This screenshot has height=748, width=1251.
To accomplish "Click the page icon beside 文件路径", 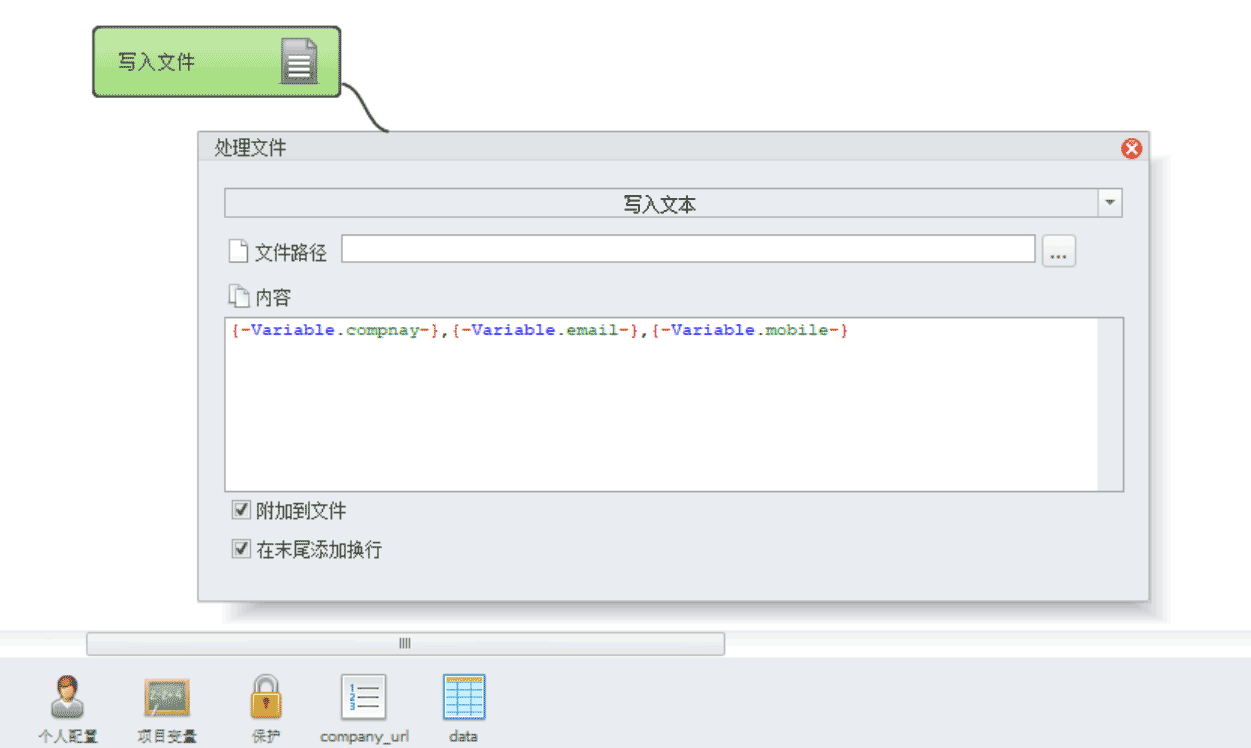I will coord(238,252).
